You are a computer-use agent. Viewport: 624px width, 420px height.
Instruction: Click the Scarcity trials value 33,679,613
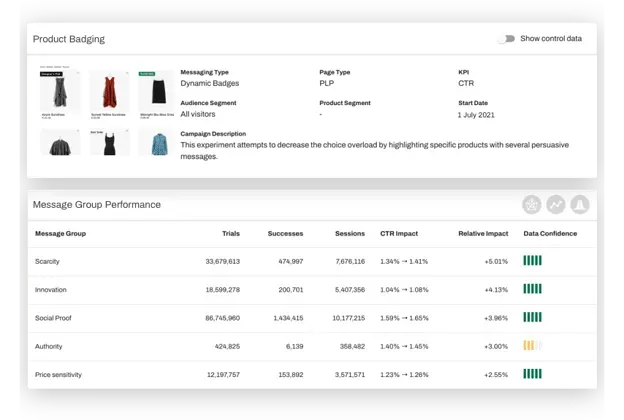[222, 262]
